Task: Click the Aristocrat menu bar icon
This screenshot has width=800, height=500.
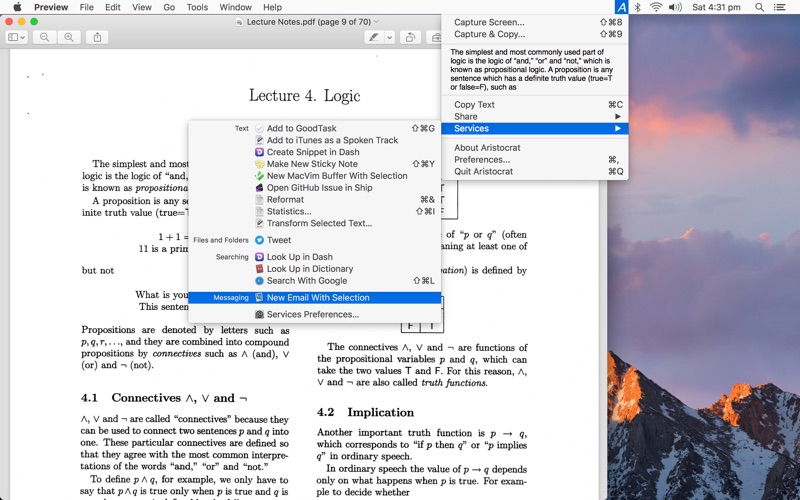Action: point(621,7)
